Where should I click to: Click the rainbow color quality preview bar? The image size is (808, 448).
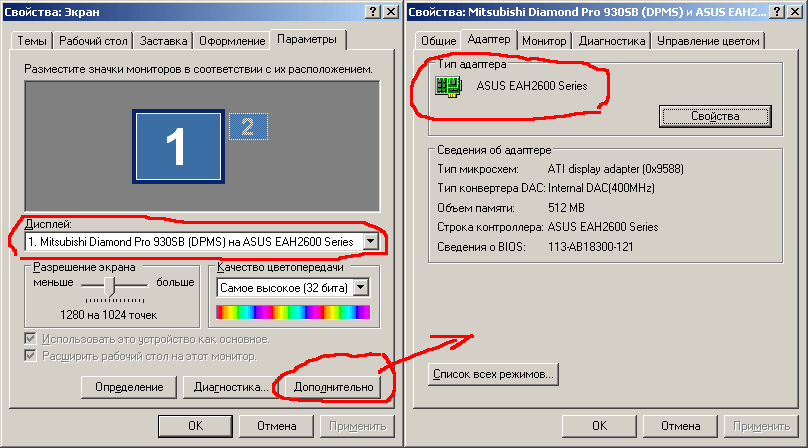[293, 312]
